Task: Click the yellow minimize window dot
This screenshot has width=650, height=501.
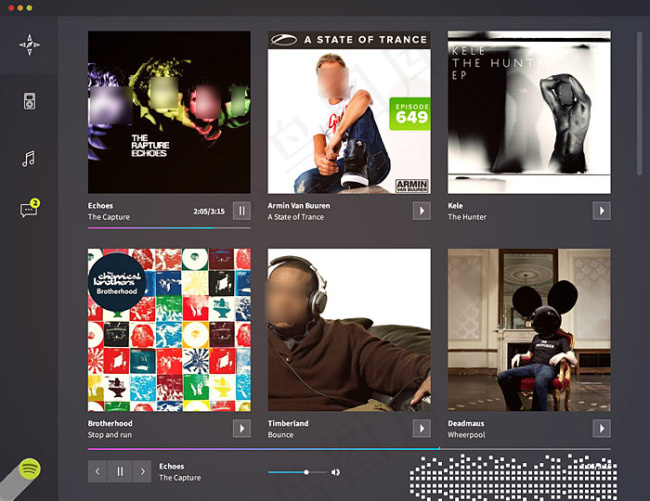Action: click(20, 8)
